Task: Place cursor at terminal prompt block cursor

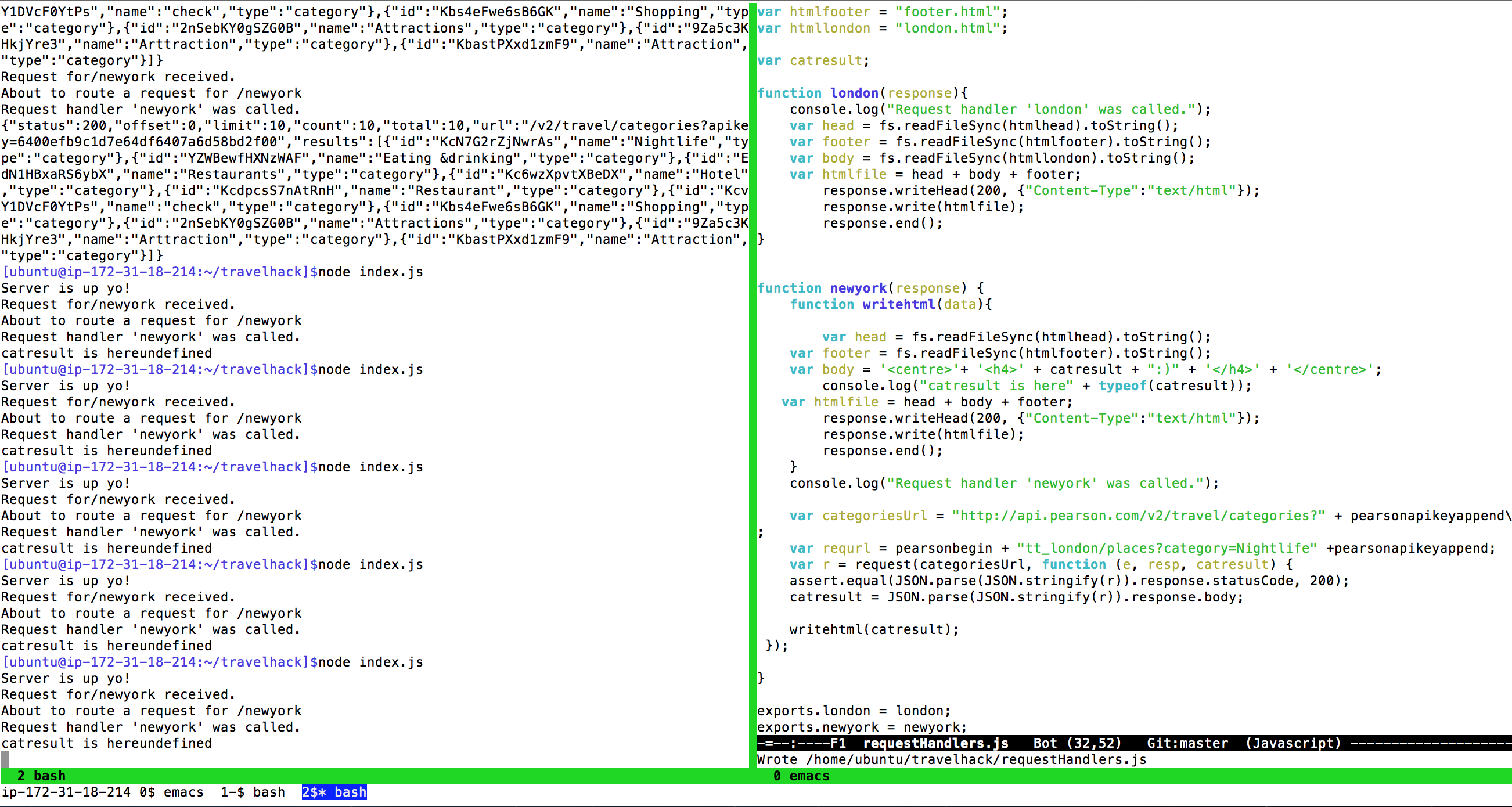Action: coord(5,759)
